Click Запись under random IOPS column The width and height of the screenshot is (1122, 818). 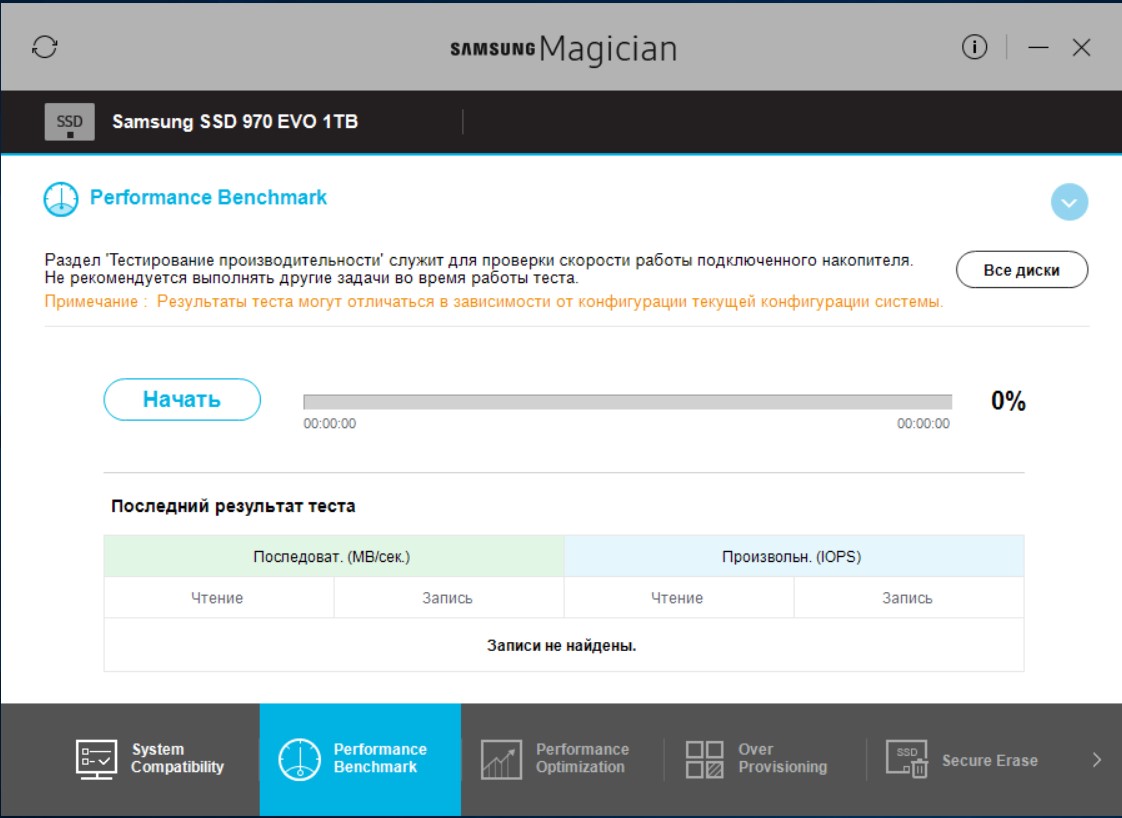(909, 598)
